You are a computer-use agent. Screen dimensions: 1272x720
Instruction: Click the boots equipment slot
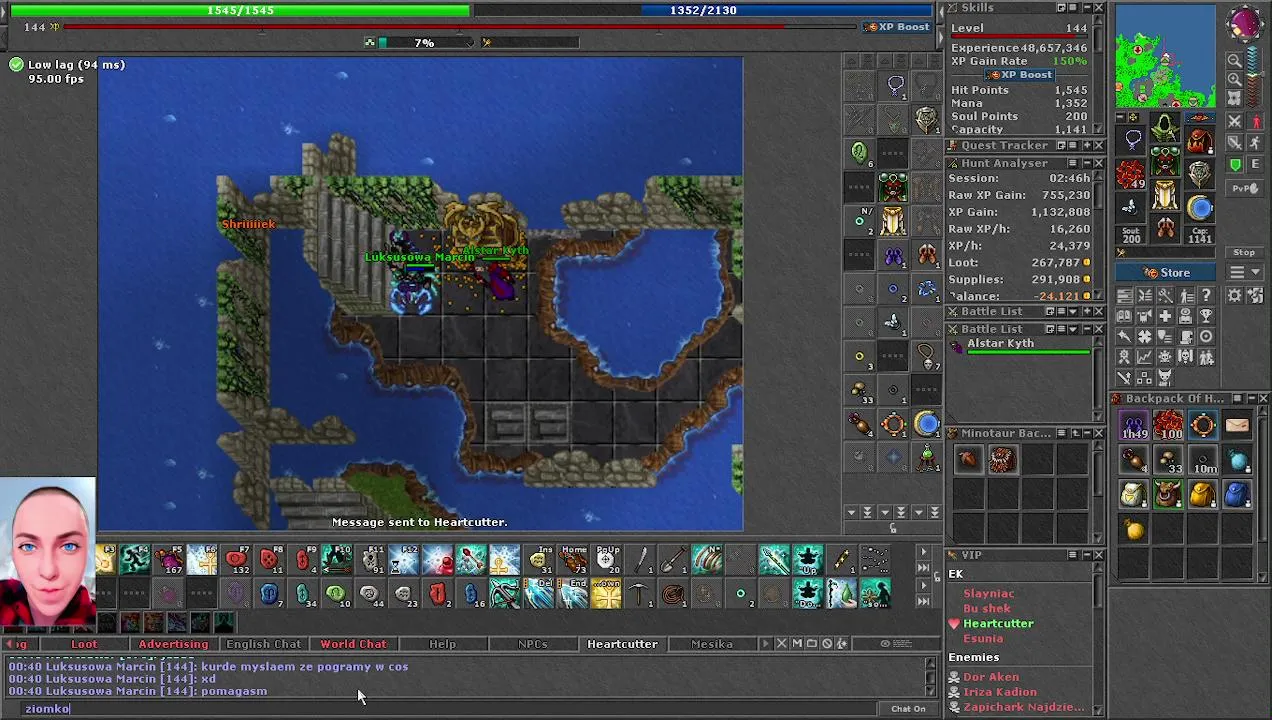tap(1165, 228)
